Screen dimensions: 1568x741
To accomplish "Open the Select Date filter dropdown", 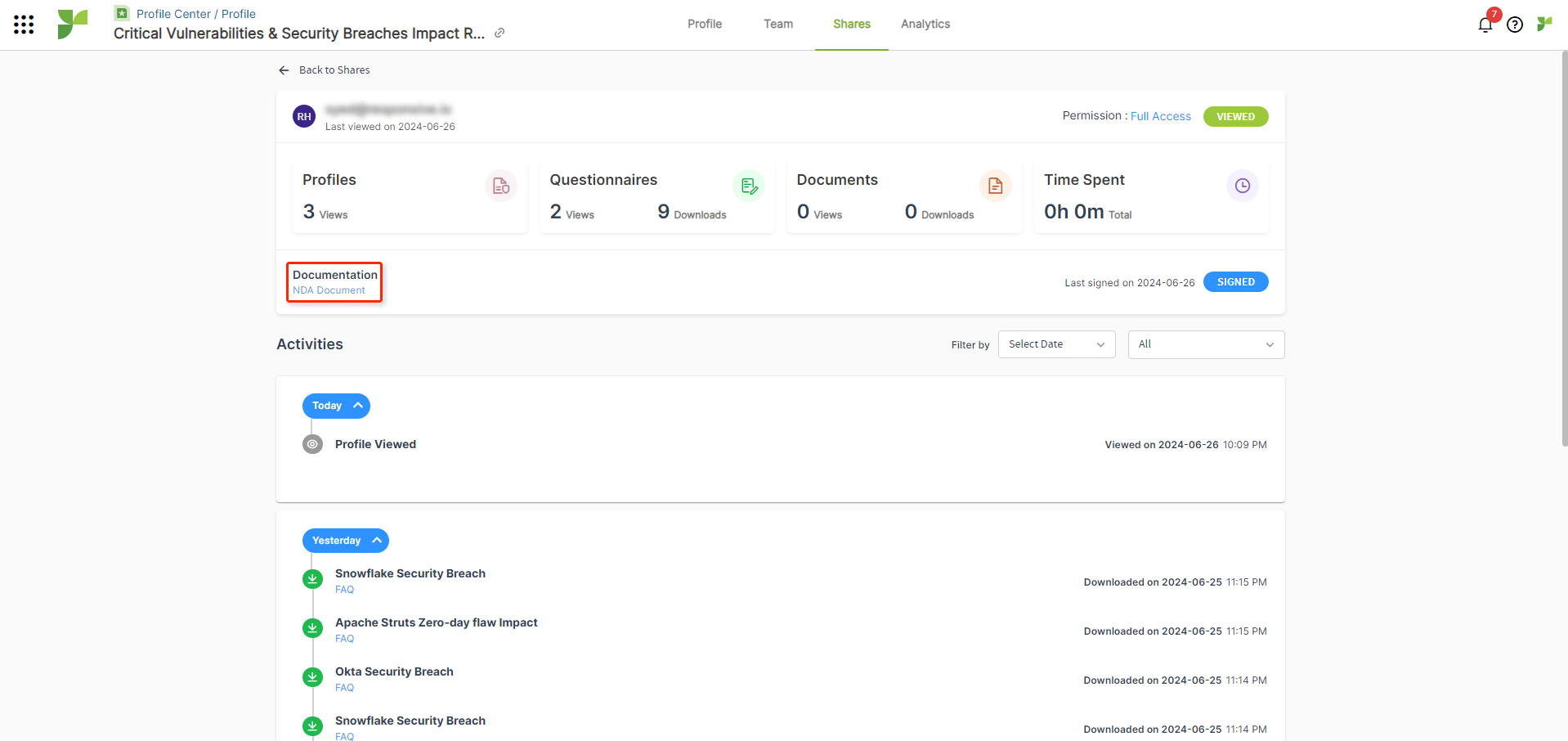I will [x=1055, y=344].
